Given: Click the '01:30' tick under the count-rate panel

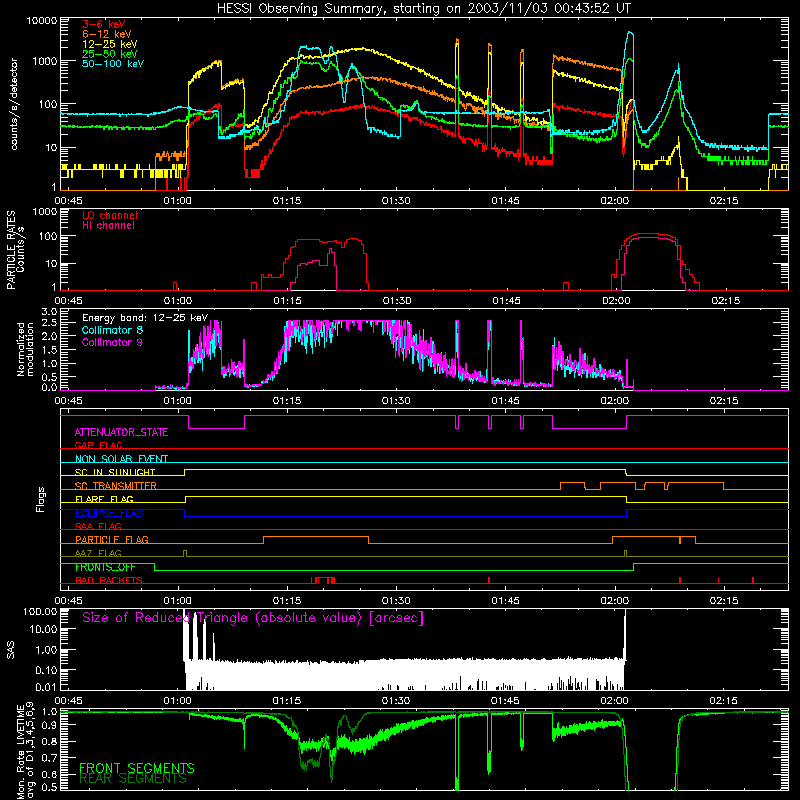Looking at the screenshot, I should (396, 201).
